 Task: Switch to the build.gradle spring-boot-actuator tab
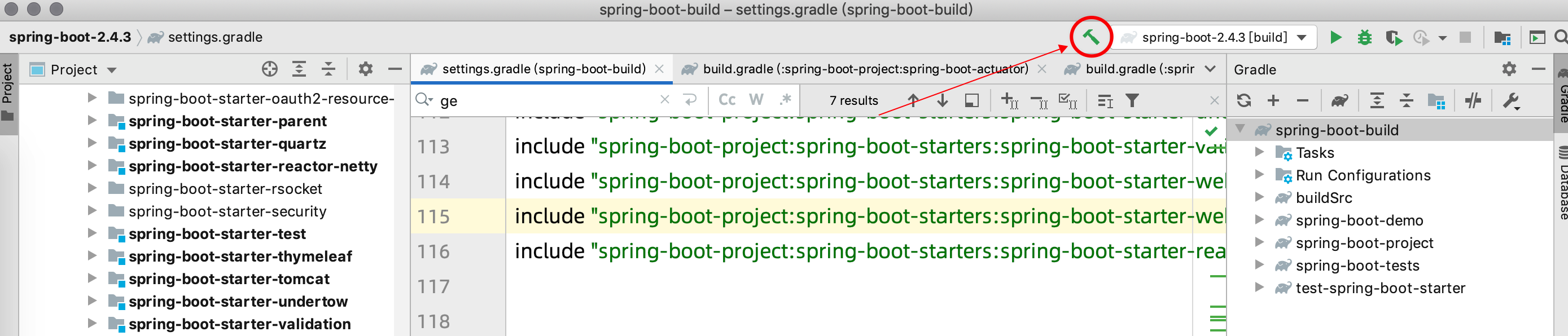click(864, 69)
